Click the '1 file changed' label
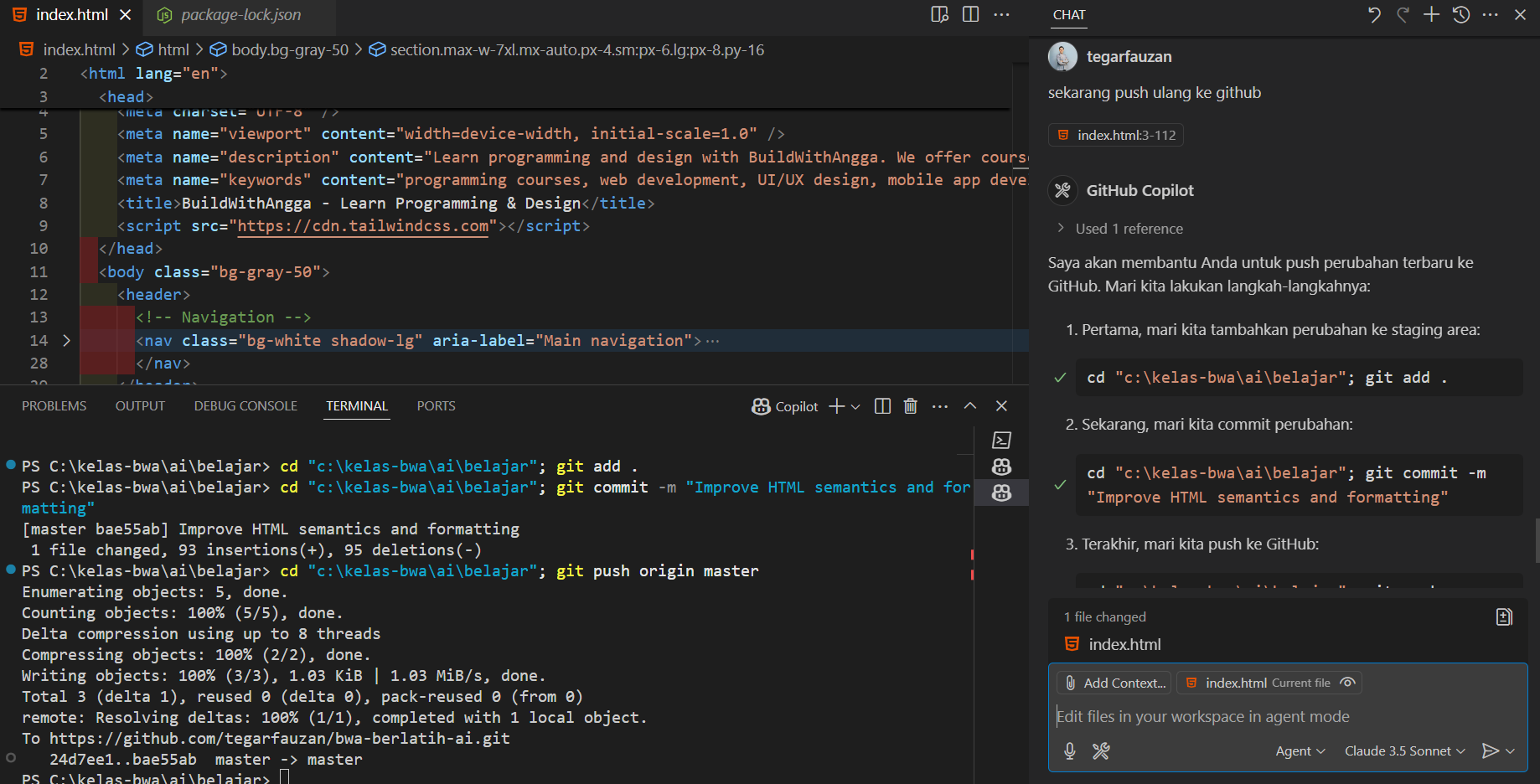Viewport: 1540px width, 784px height. 1105,617
